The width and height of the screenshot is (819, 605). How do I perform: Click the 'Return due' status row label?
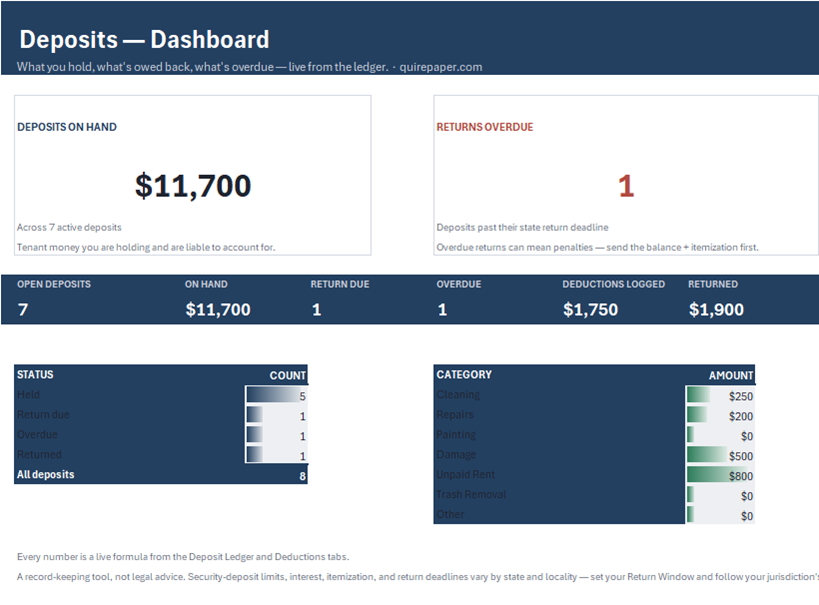click(x=43, y=414)
